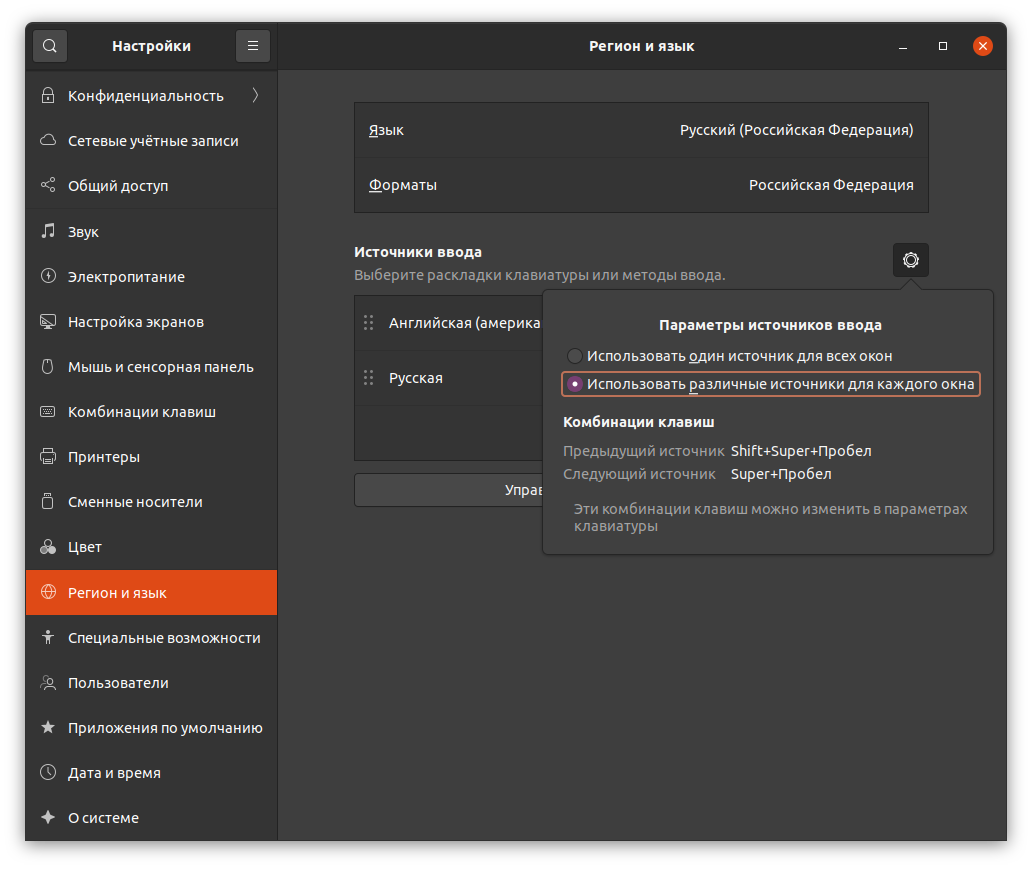1032x869 pixels.
Task: Select 'Использовать различные источники для каждого окна'
Action: [x=574, y=384]
